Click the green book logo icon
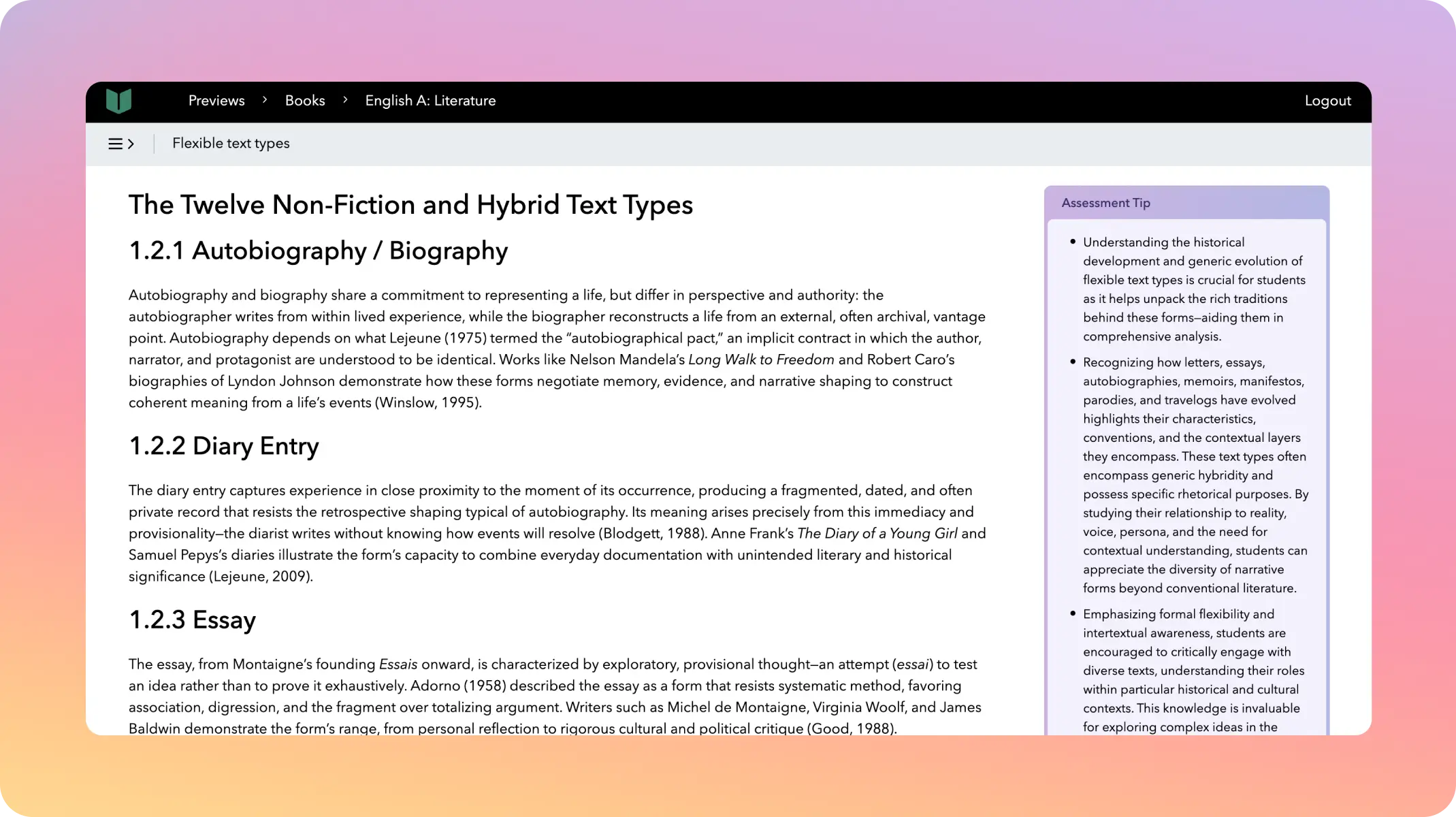The width and height of the screenshot is (1456, 817). coord(118,101)
